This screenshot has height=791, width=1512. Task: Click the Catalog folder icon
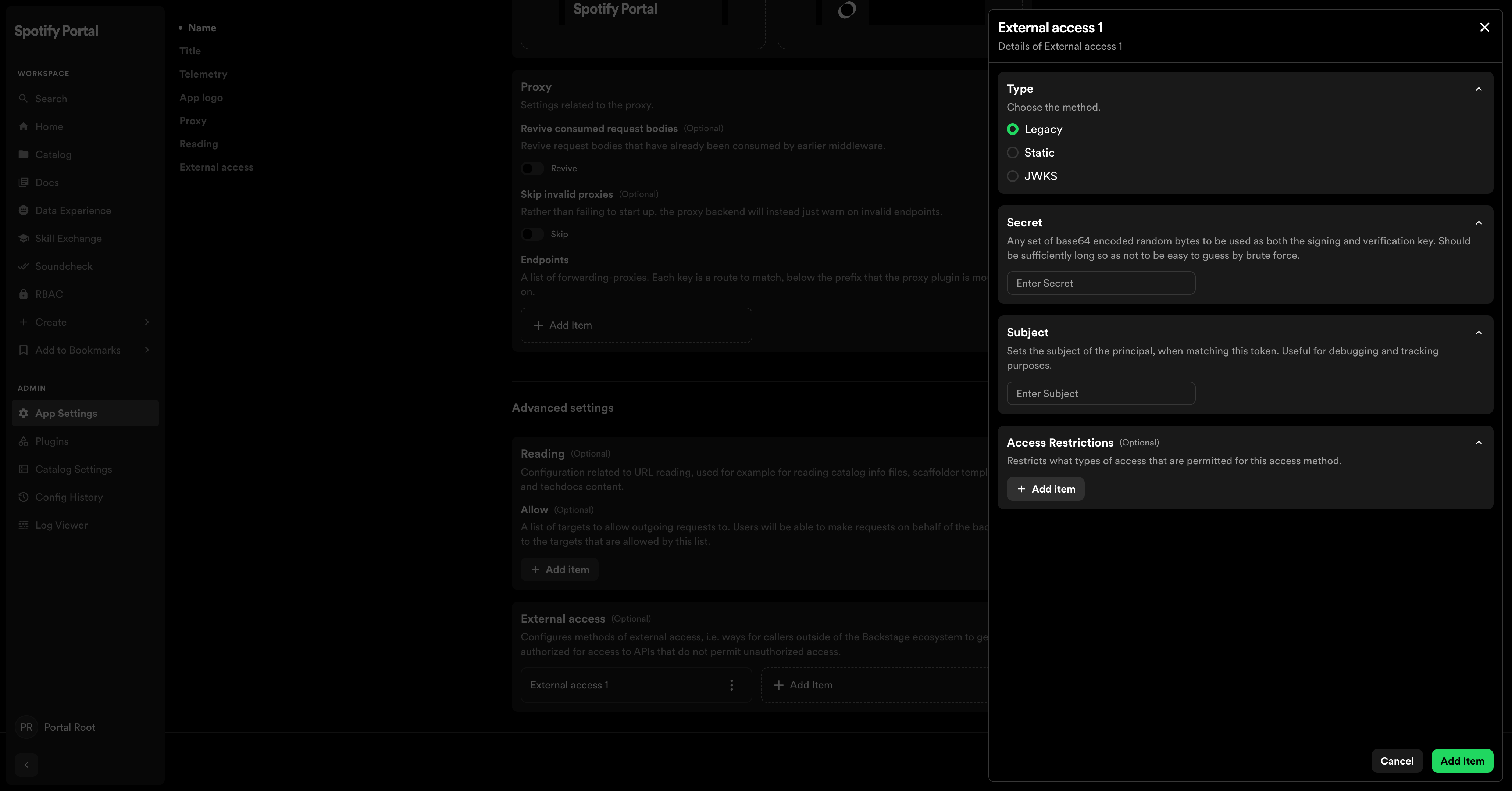(x=24, y=154)
